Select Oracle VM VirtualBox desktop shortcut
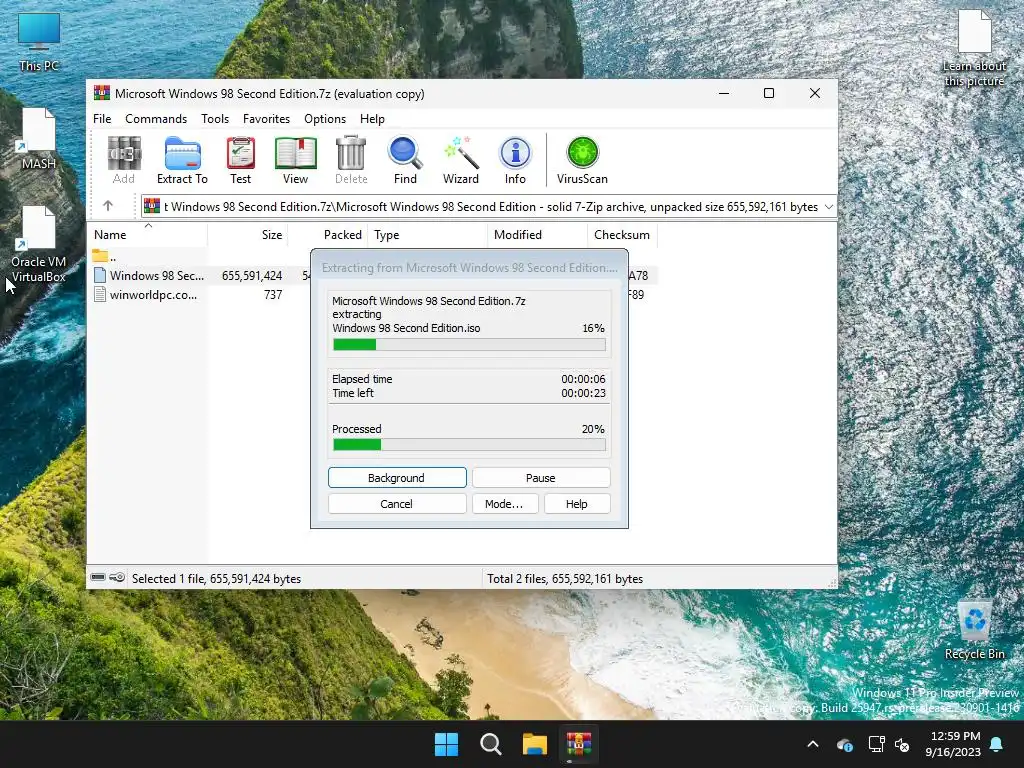1024x768 pixels. click(x=39, y=244)
